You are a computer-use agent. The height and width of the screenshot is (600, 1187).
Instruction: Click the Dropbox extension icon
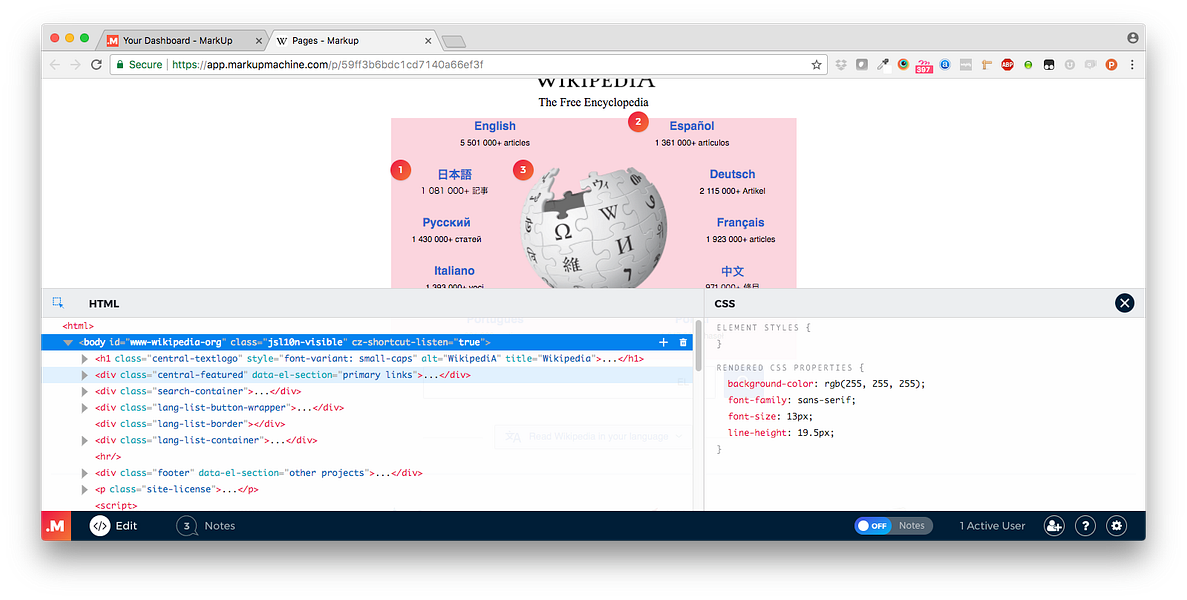[841, 64]
